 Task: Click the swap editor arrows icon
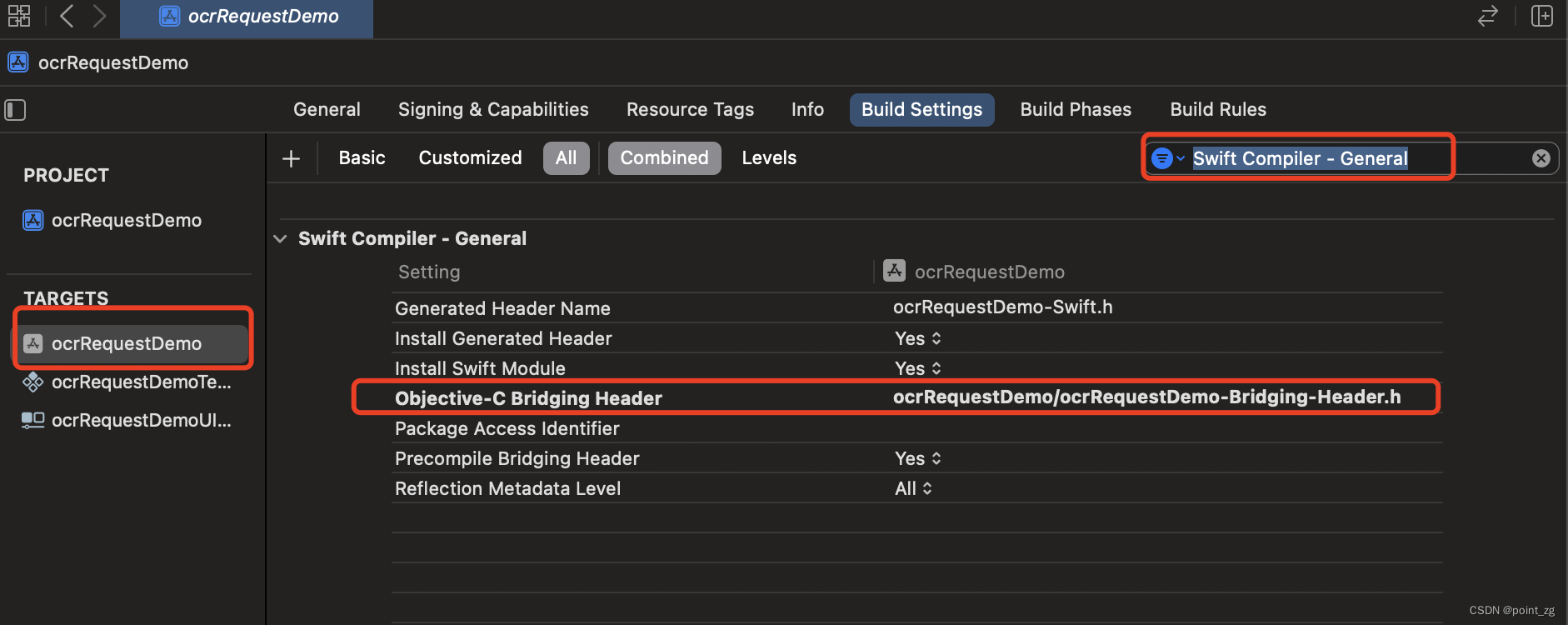pos(1488,16)
